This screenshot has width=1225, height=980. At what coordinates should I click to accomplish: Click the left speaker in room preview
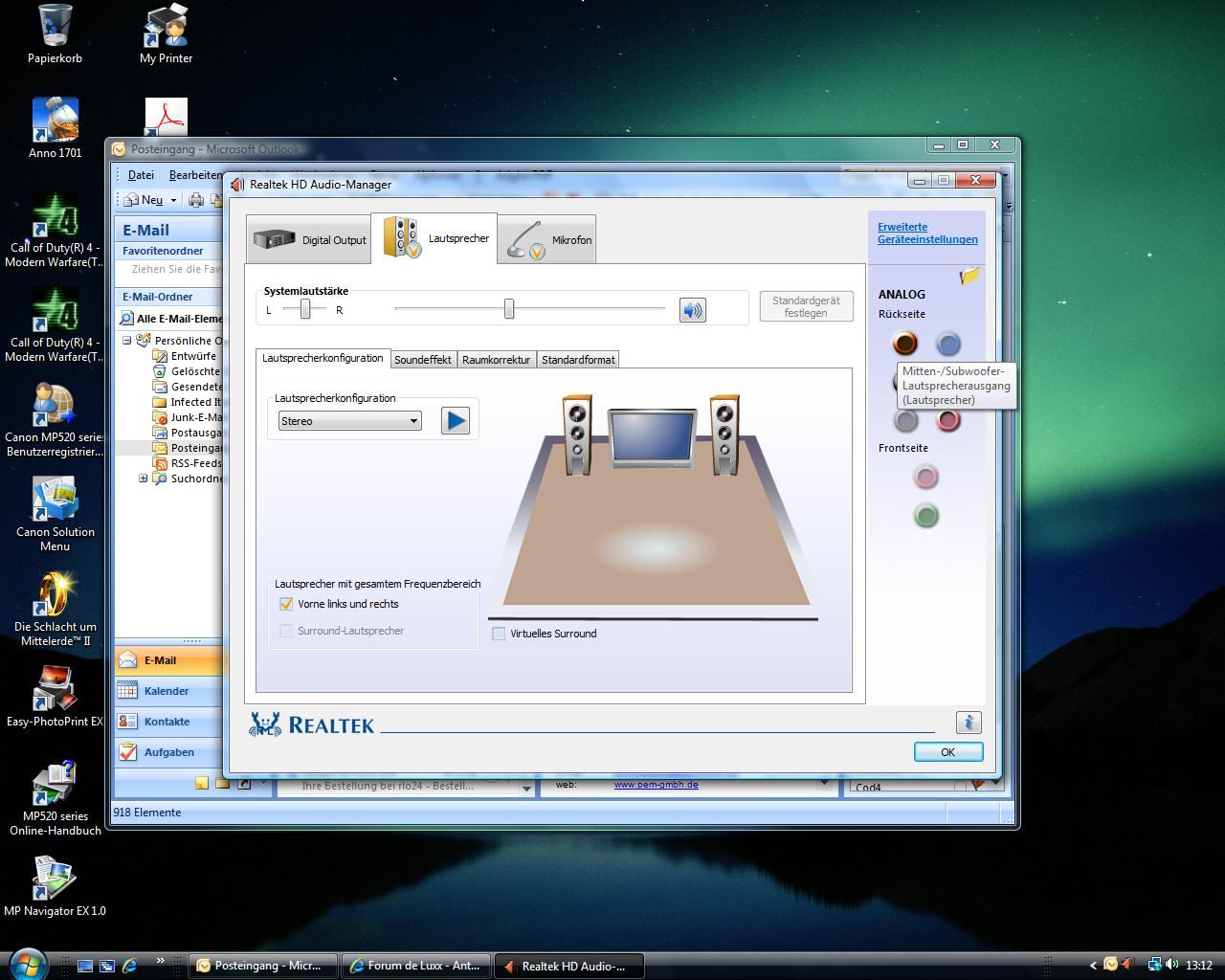577,434
